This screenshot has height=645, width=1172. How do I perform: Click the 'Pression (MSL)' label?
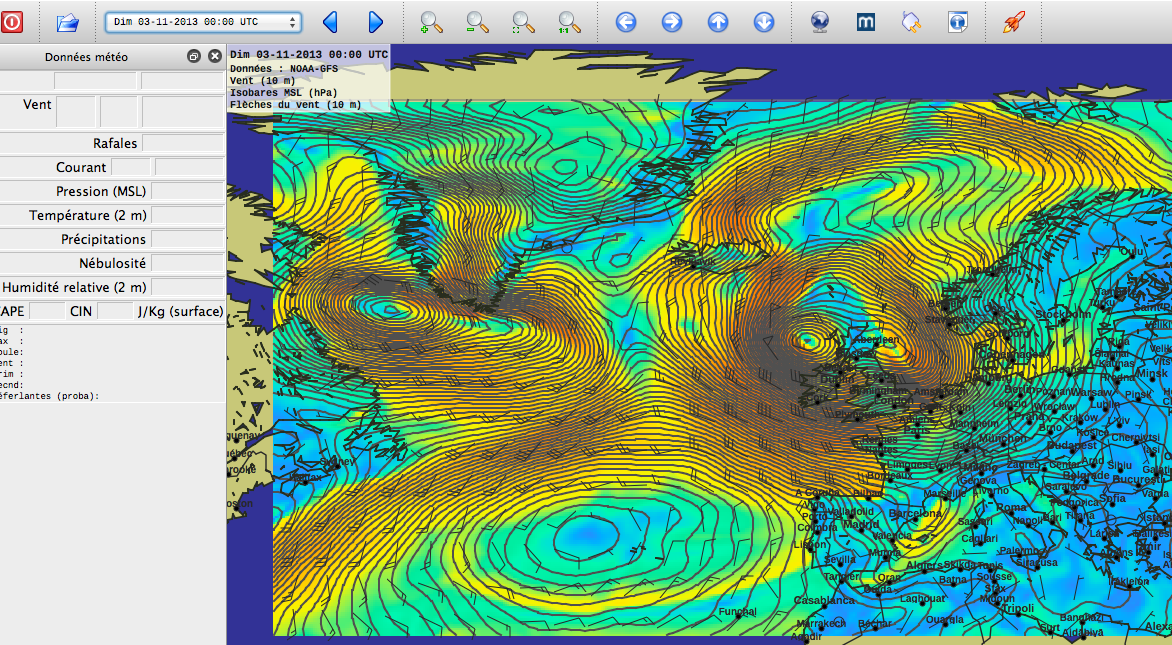point(101,191)
